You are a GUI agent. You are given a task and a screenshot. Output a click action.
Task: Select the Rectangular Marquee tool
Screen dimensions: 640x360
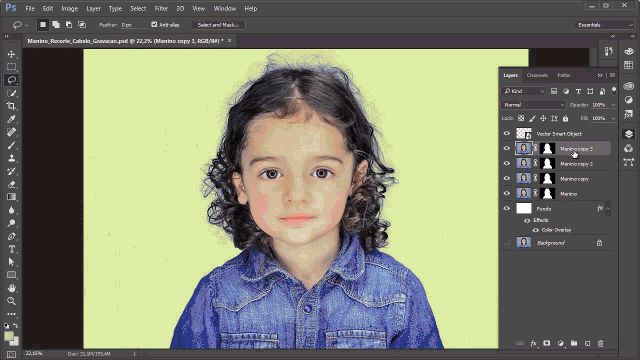pos(11,67)
